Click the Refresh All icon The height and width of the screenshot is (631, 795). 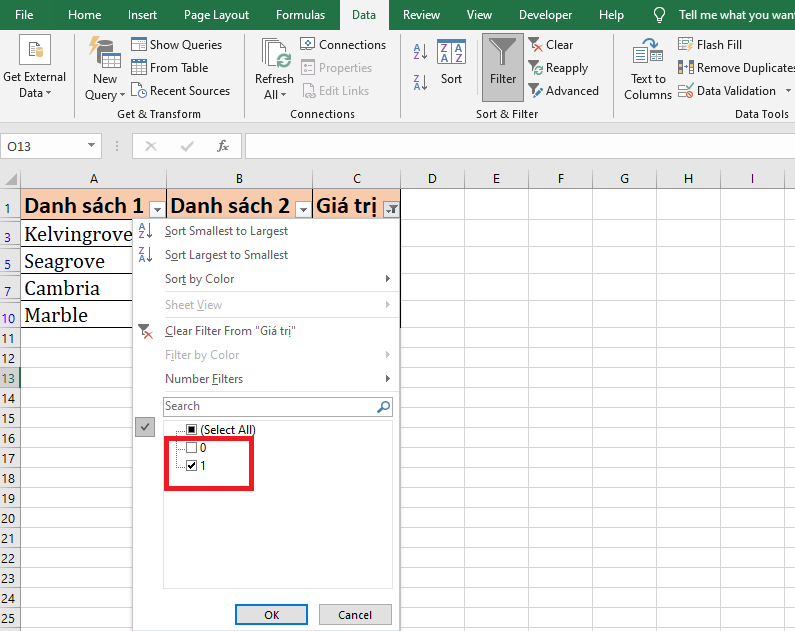click(x=273, y=60)
